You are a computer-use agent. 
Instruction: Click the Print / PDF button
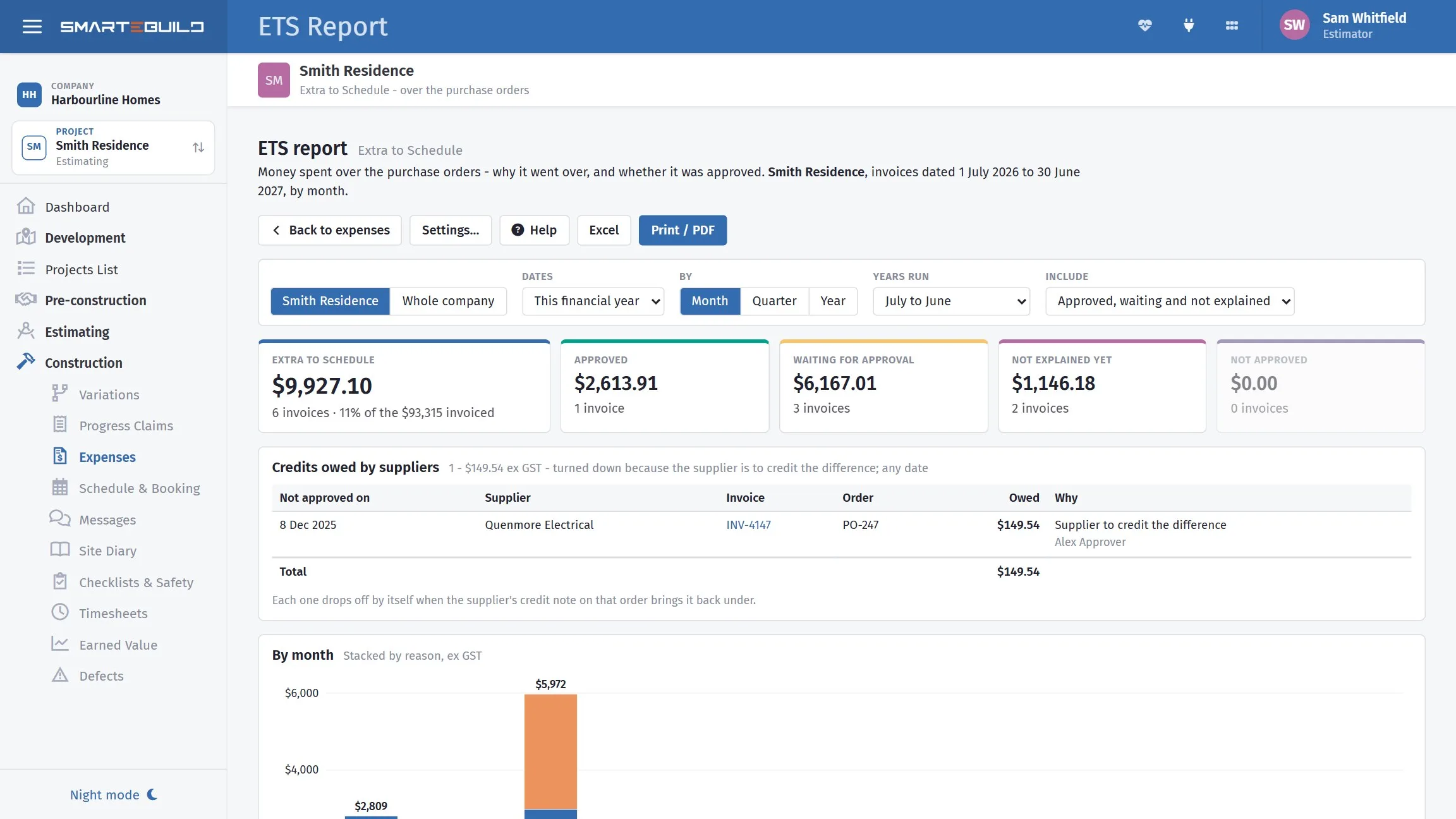click(682, 230)
